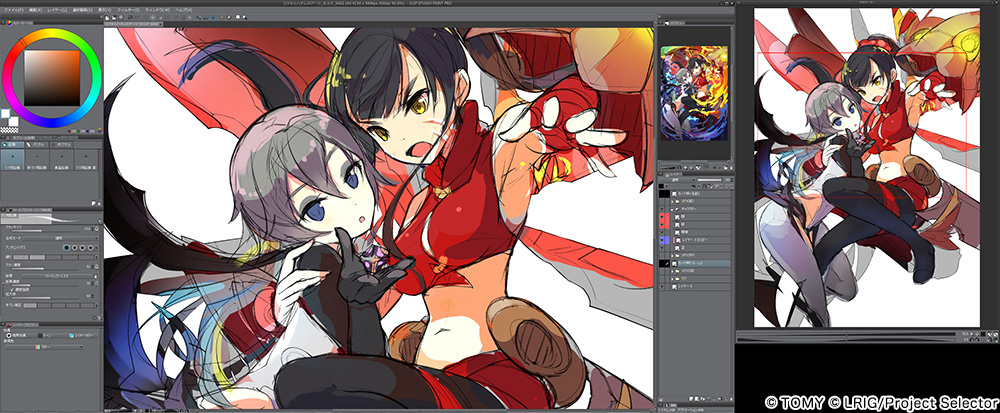Open the 合成モード dropdown in tool property

[x=62, y=238]
